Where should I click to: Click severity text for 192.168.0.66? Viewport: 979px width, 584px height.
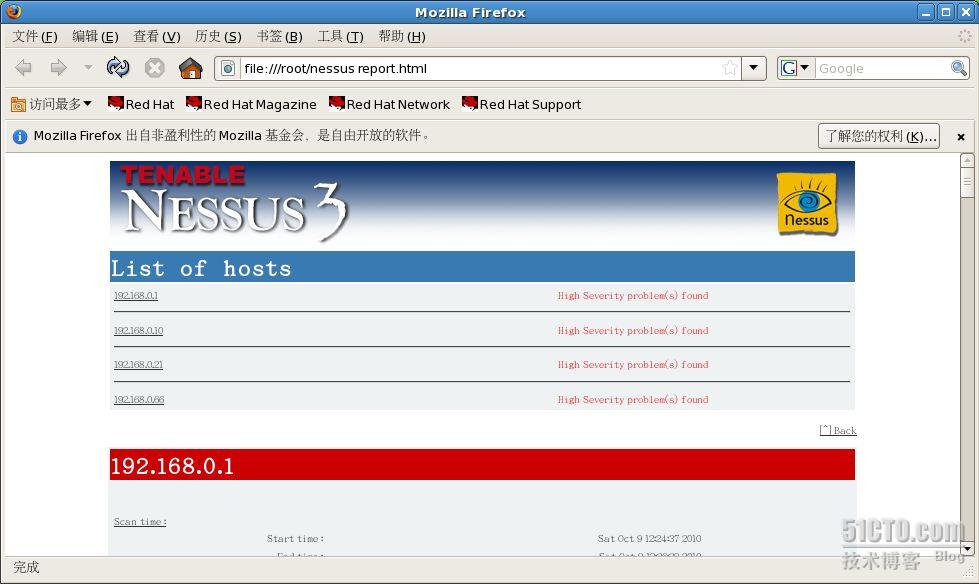(x=632, y=400)
